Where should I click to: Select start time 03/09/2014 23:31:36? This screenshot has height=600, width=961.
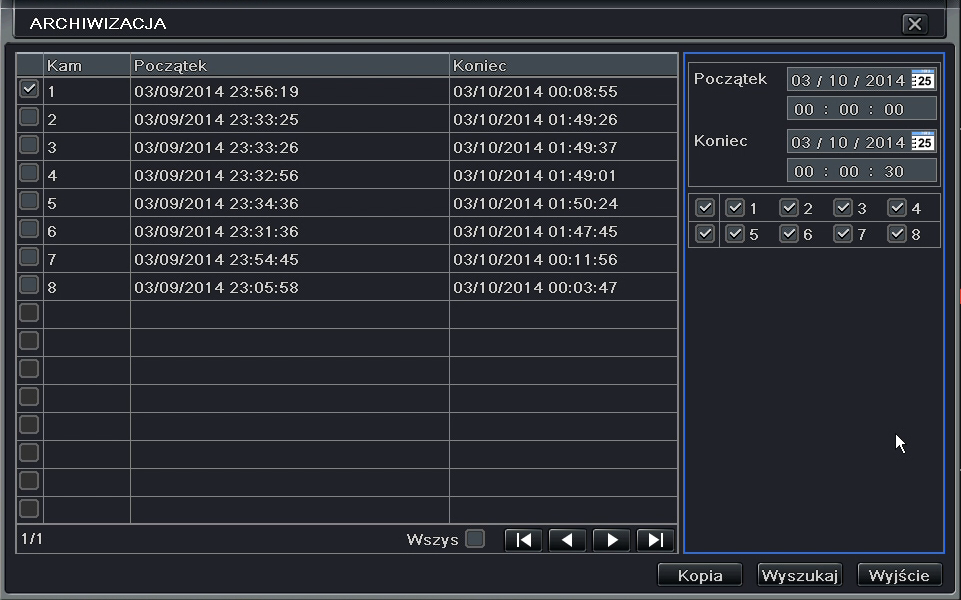click(216, 232)
